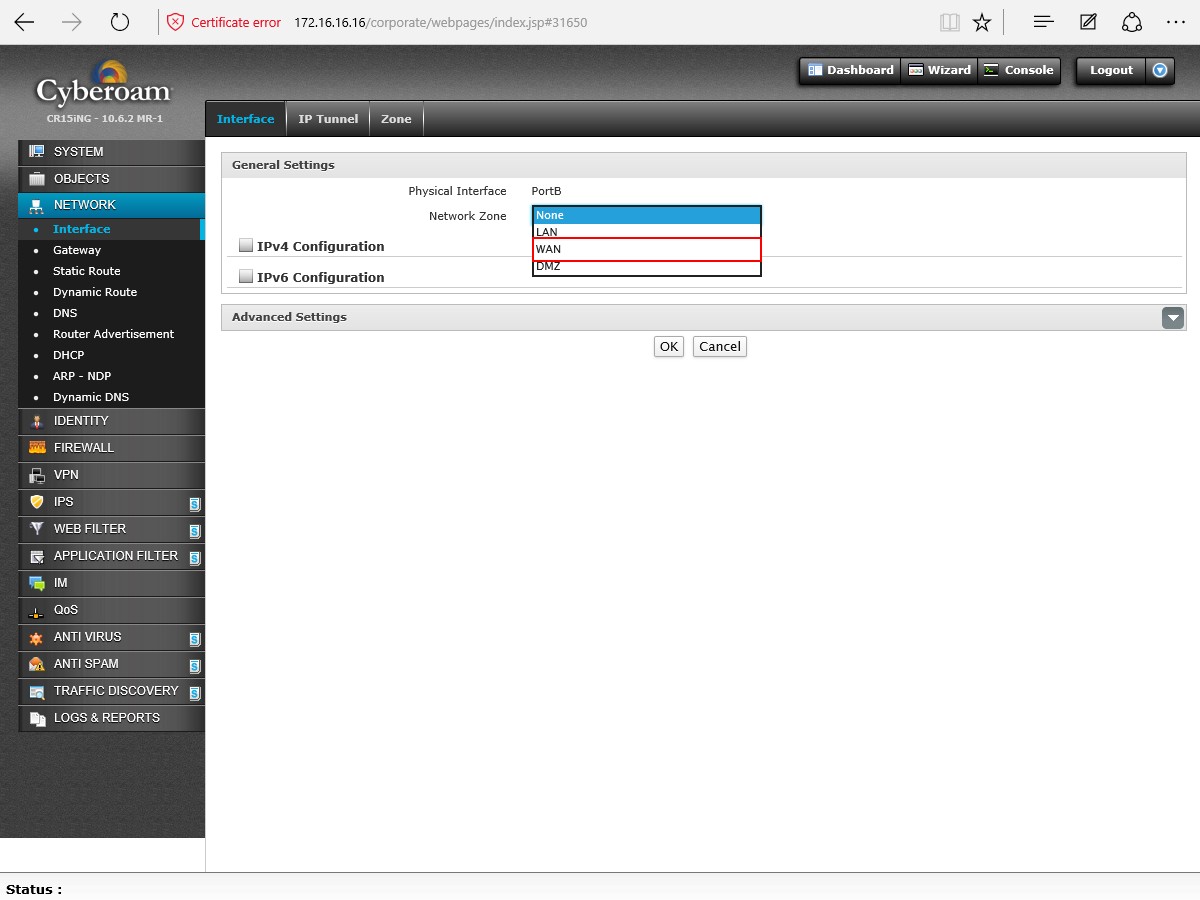The height and width of the screenshot is (900, 1200).
Task: Click the TRAFFIC DISCOVERY icon
Action: pos(37,691)
